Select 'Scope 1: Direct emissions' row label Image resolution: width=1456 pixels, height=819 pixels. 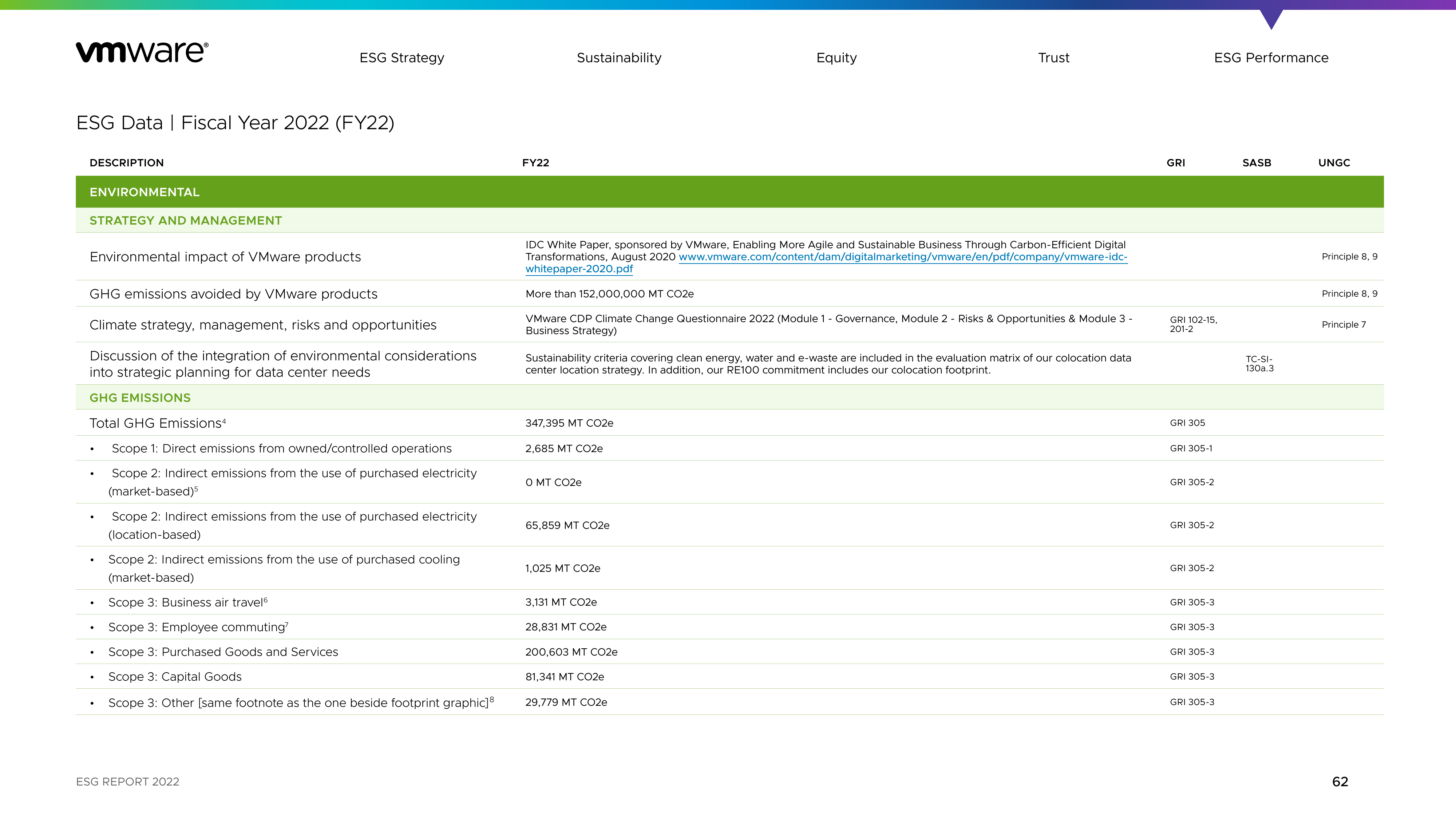(x=281, y=448)
